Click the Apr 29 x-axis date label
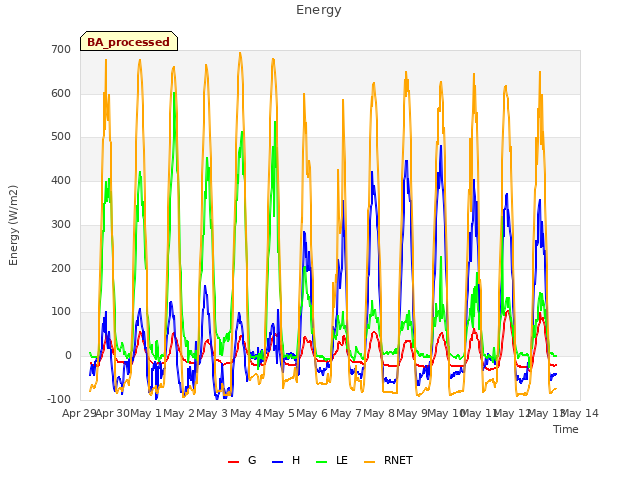This screenshot has height=480, width=640. coord(79,413)
